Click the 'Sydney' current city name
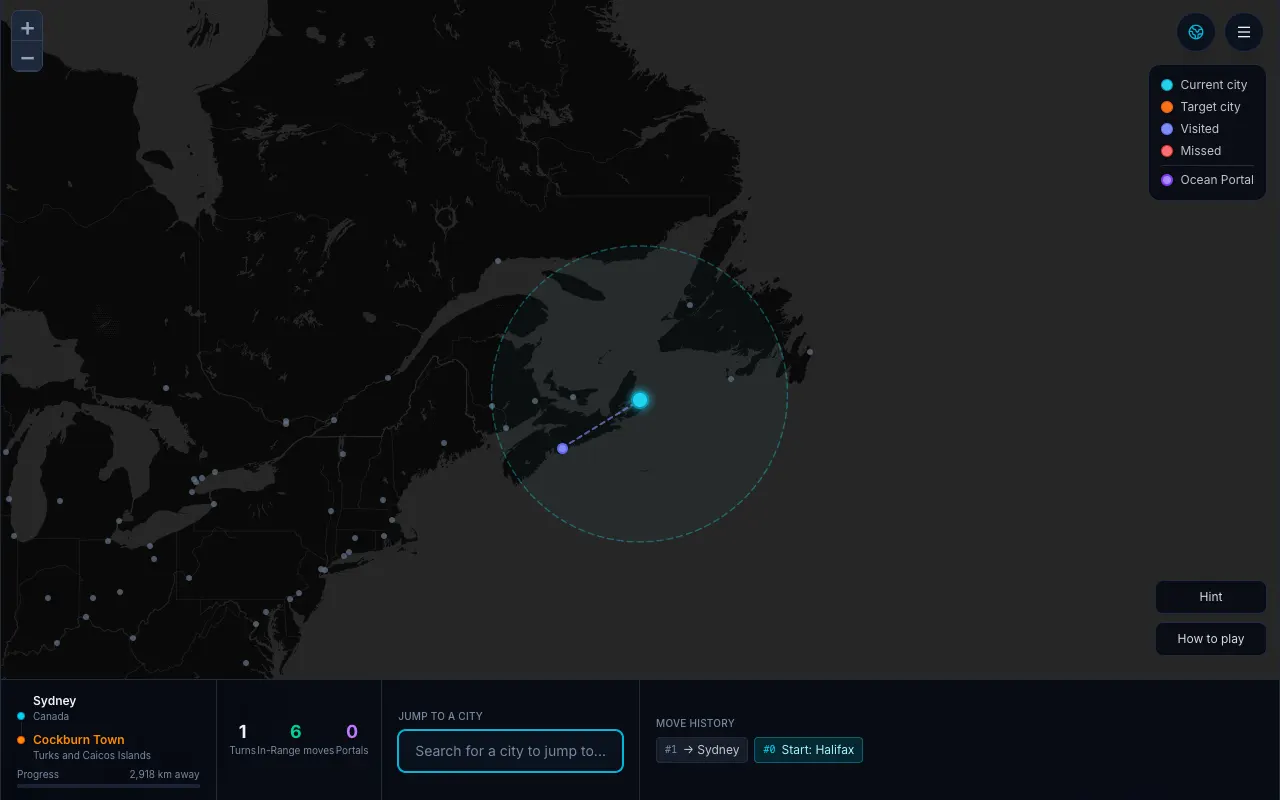This screenshot has height=800, width=1280. (x=54, y=701)
